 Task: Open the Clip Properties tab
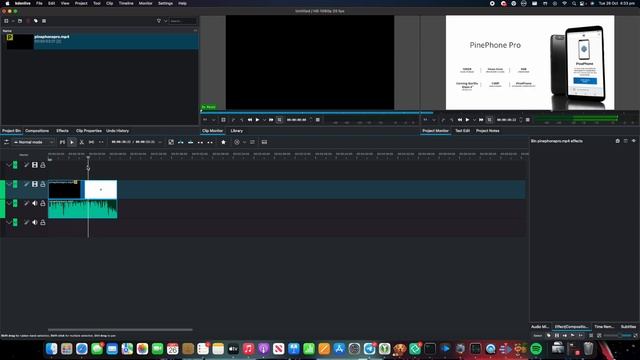click(x=89, y=131)
